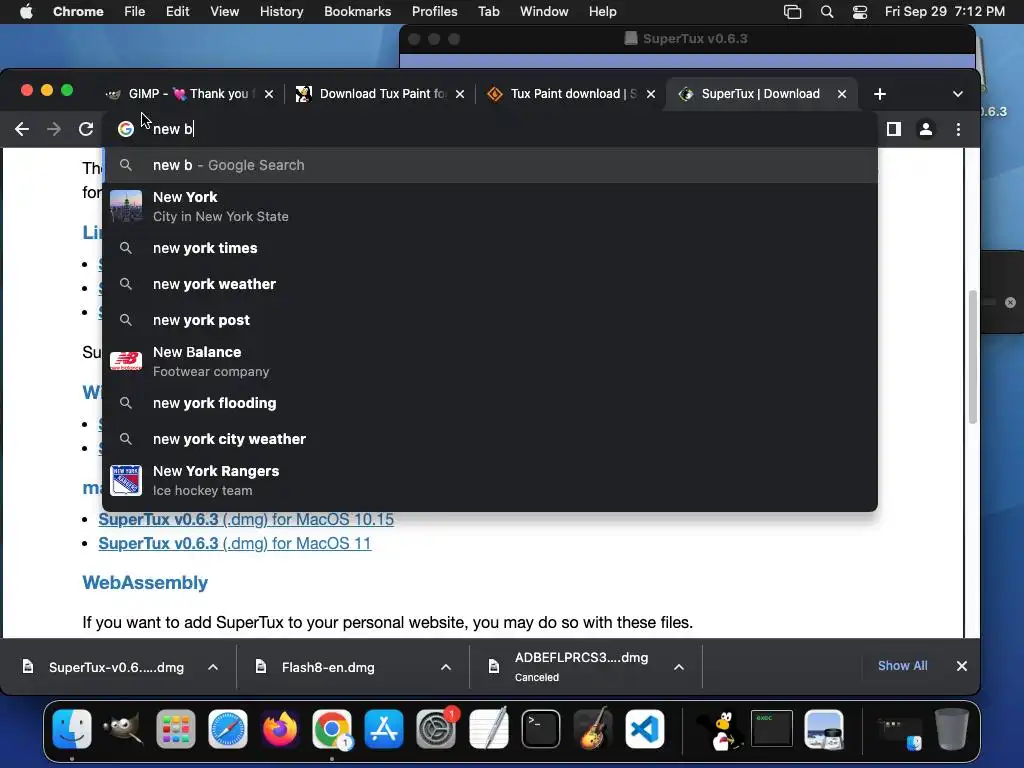Close the GIMP Thank you tab
Screen dimensions: 1024x768
point(268,94)
